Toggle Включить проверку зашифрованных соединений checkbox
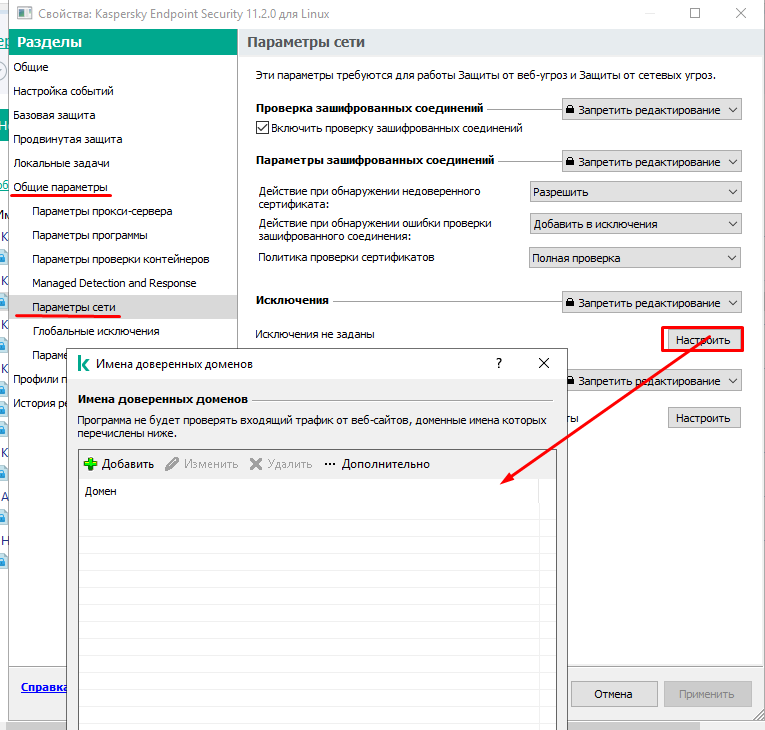Screen dimensions: 765x730 [262, 128]
